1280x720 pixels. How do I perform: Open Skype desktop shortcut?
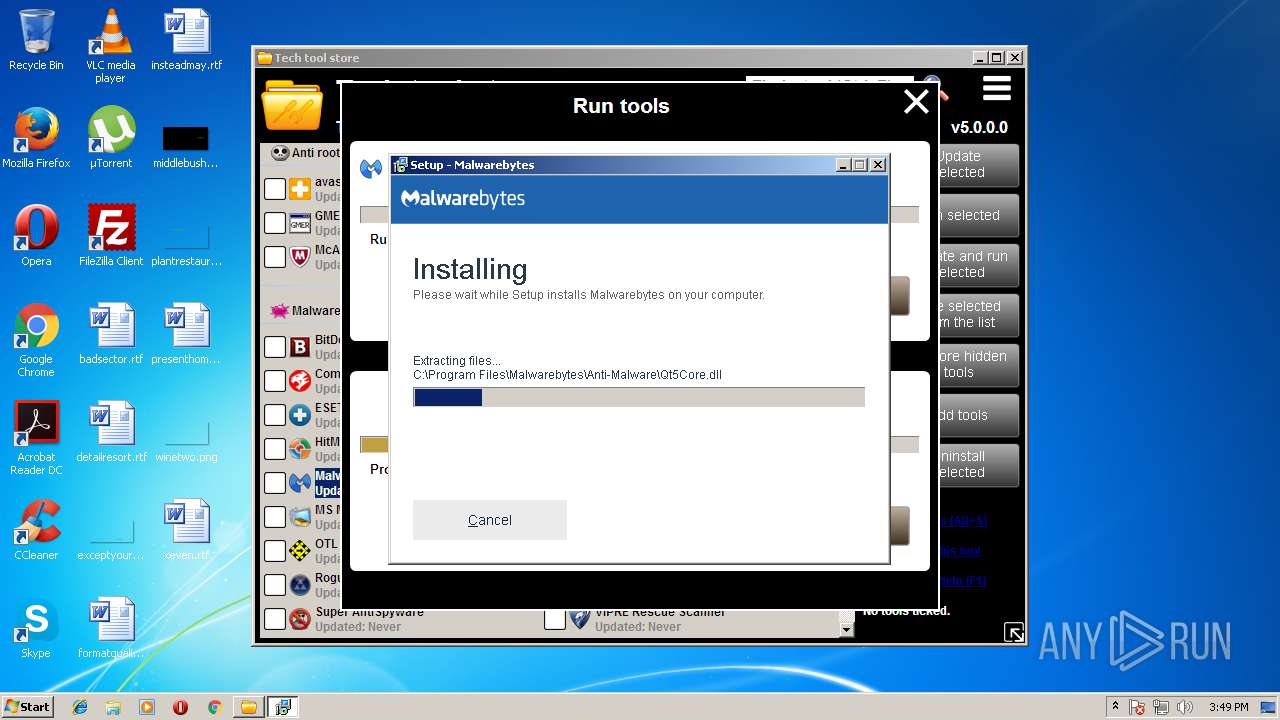36,628
